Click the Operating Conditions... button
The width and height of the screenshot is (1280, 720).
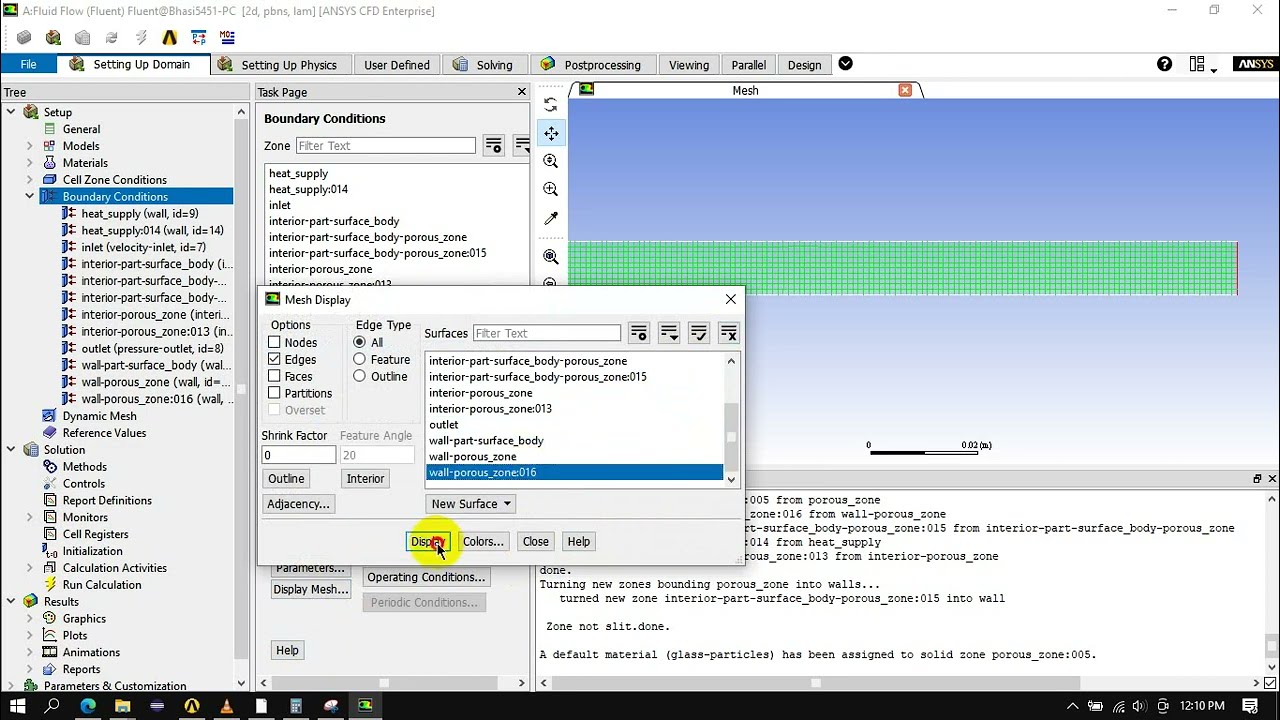tap(426, 577)
